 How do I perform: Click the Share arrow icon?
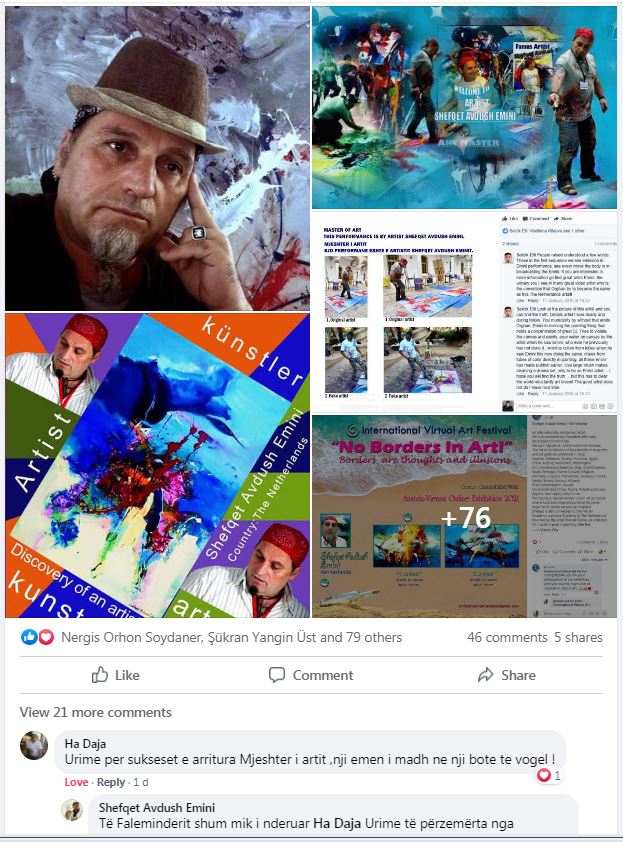click(x=486, y=674)
